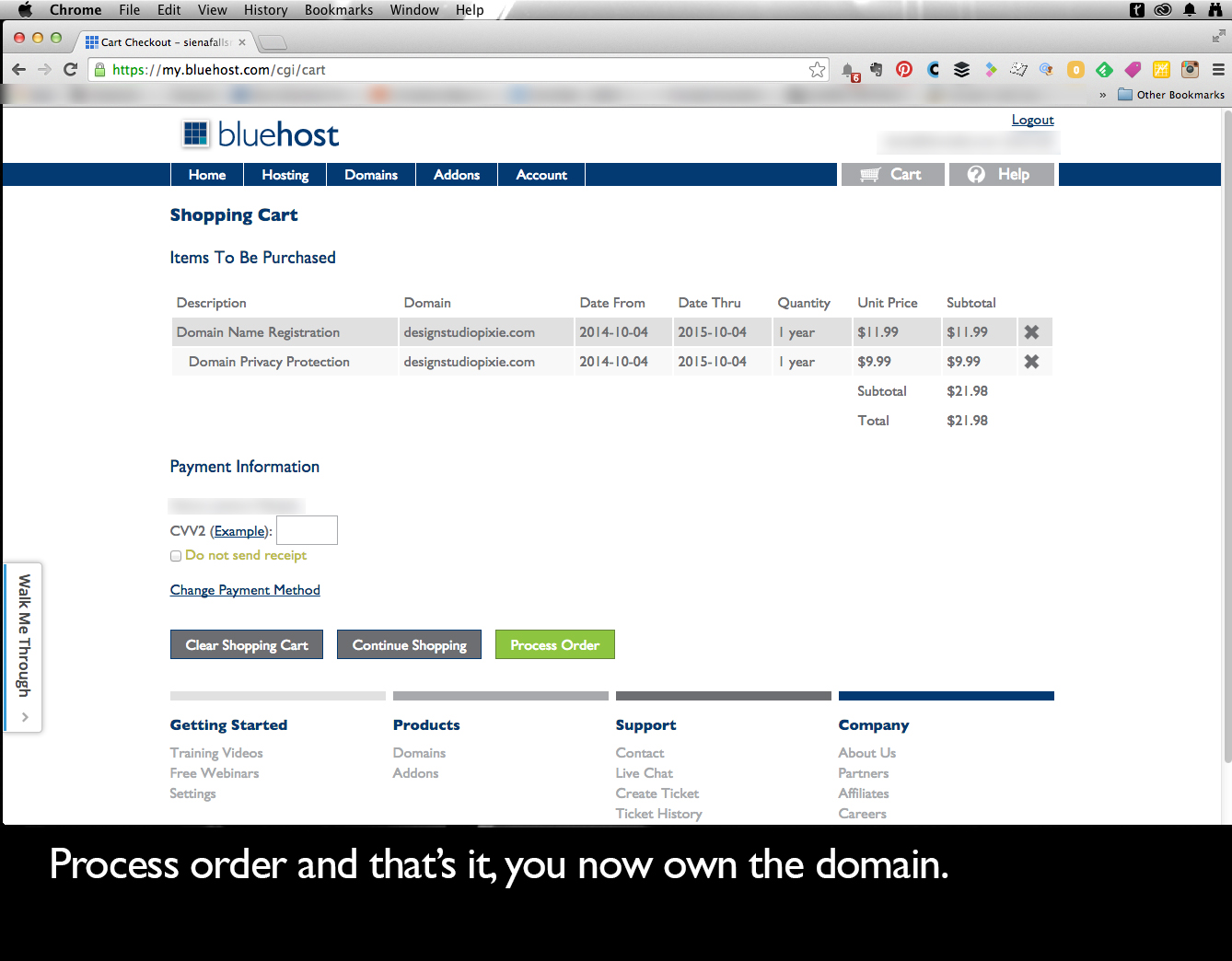The height and width of the screenshot is (961, 1232).
Task: Open a new browser tab
Action: [x=273, y=42]
